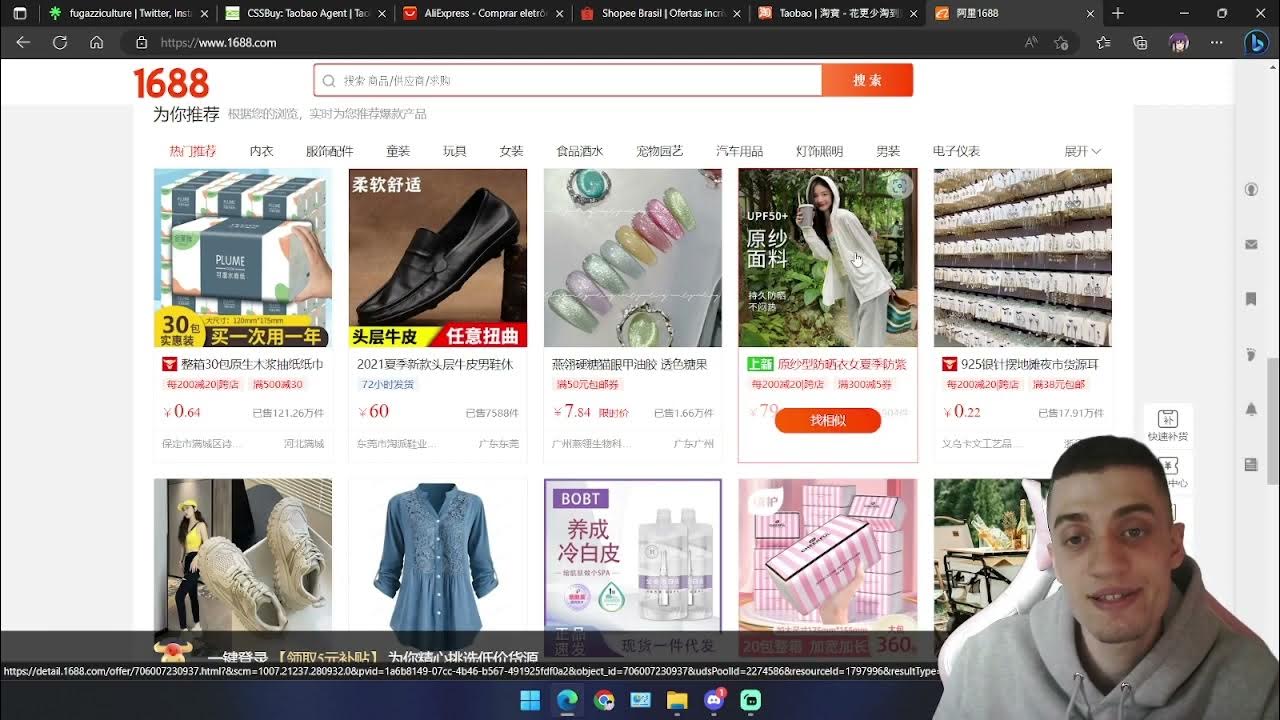This screenshot has height=720, width=1280.
Task: Open read aloud icon in address bar
Action: pyautogui.click(x=1031, y=43)
